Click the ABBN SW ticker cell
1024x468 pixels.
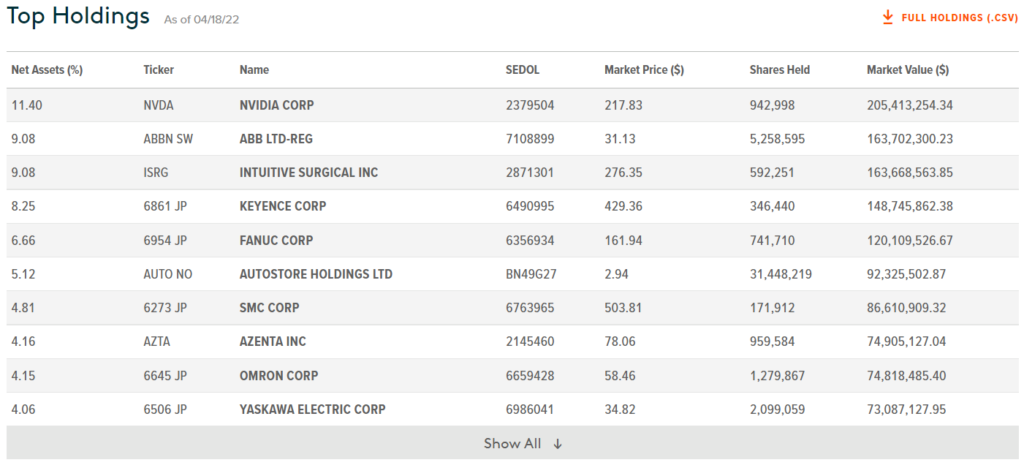tap(168, 139)
